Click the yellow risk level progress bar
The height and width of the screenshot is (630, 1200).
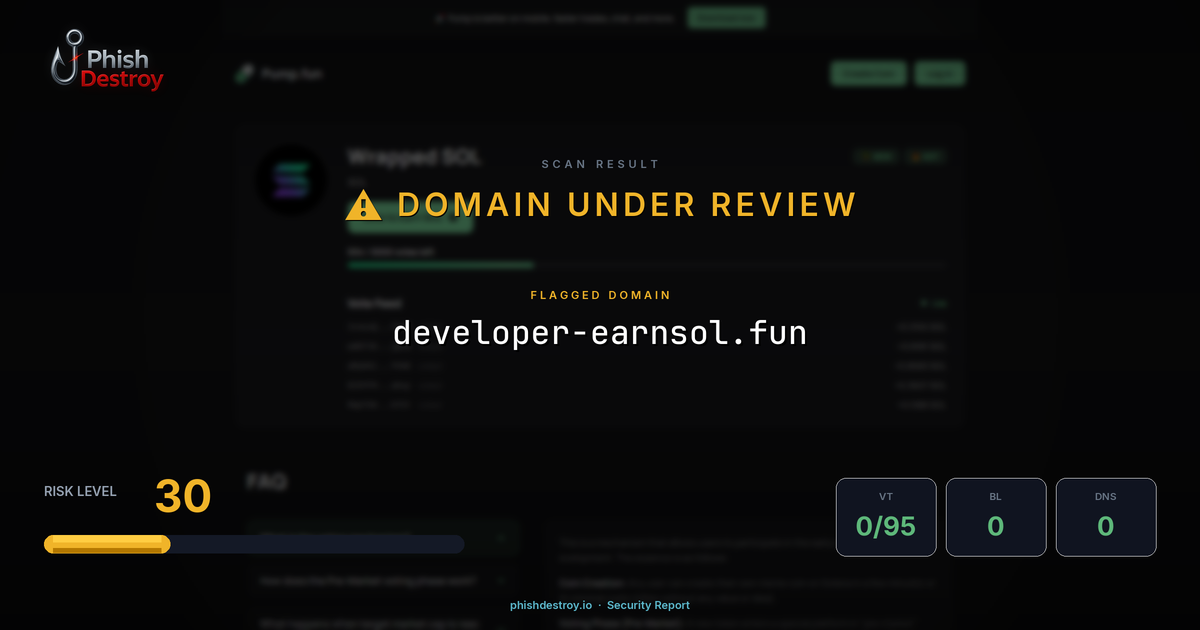click(105, 543)
